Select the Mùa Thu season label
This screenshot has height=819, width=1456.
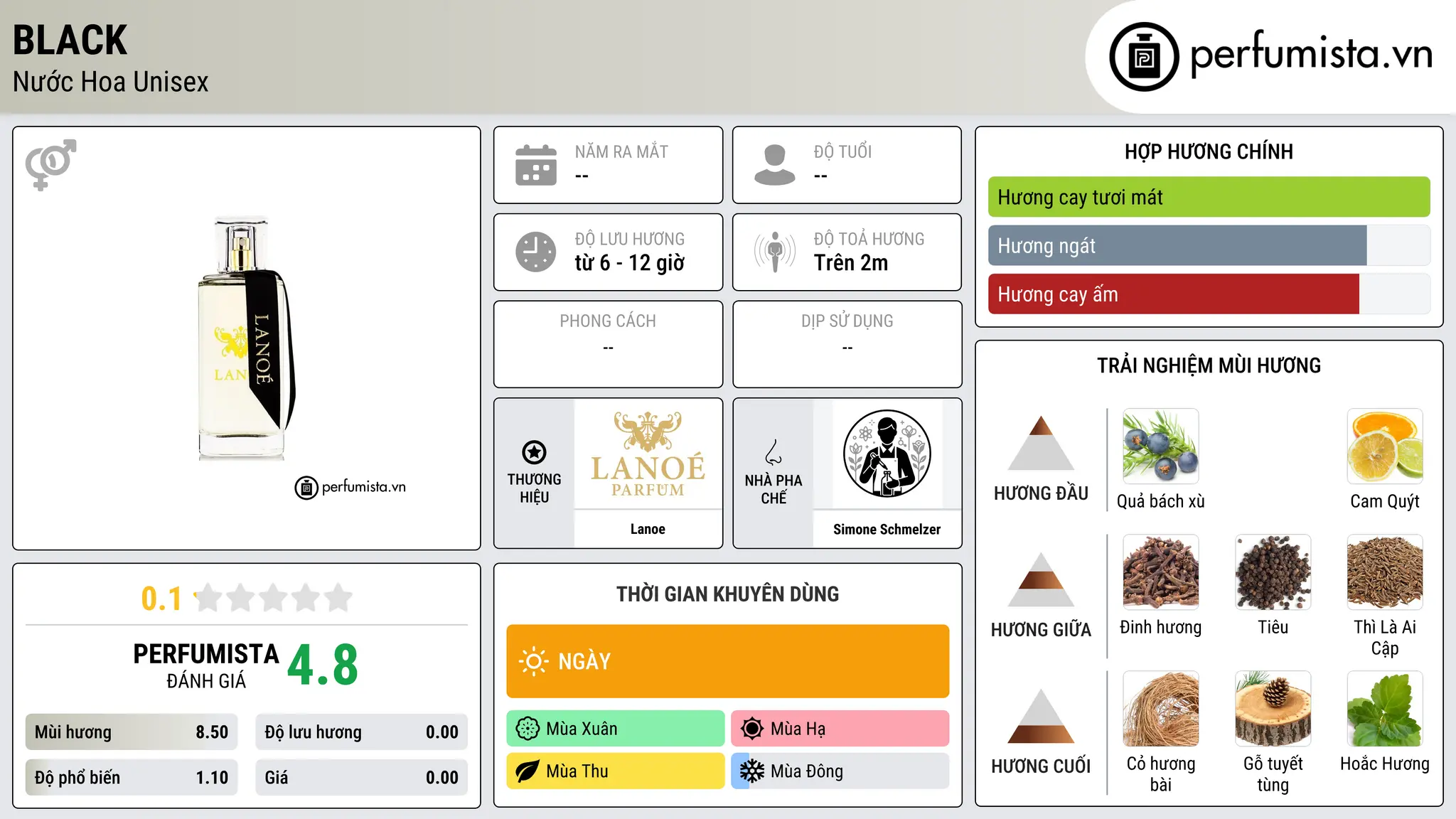click(577, 771)
